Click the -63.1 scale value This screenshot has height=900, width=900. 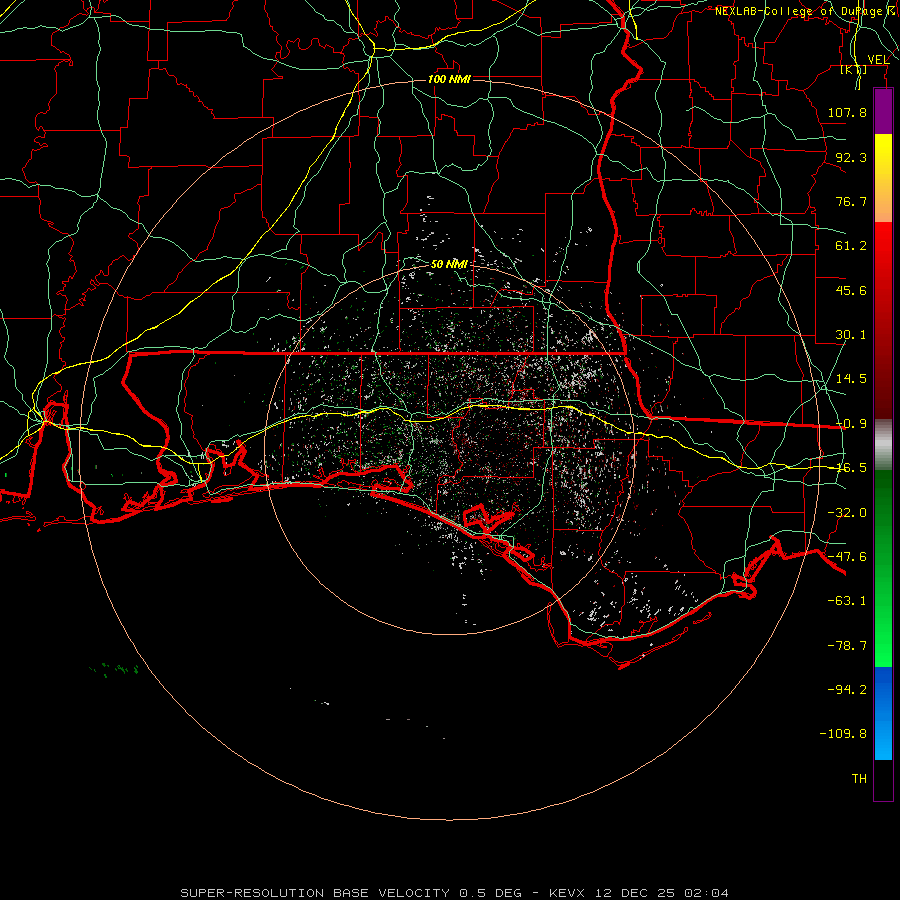tap(847, 601)
